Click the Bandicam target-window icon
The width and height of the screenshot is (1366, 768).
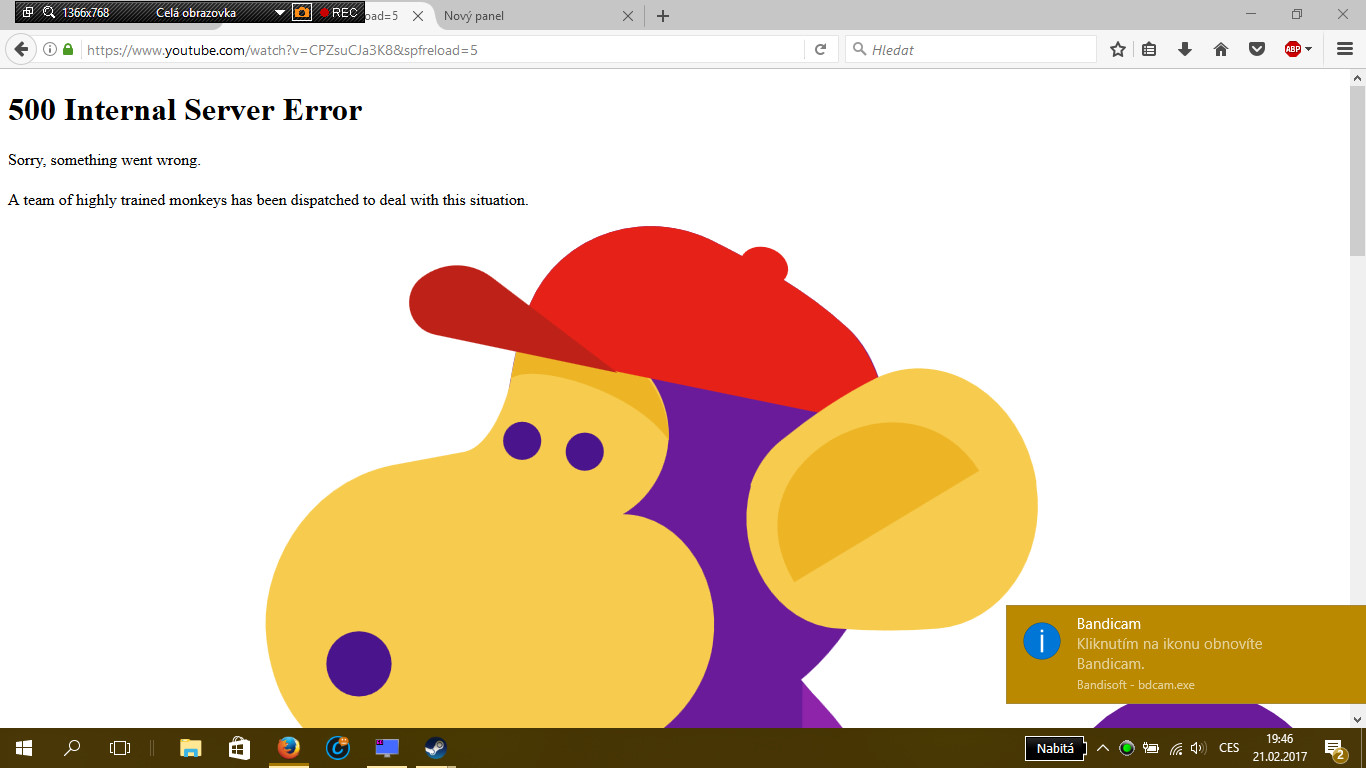[28, 13]
